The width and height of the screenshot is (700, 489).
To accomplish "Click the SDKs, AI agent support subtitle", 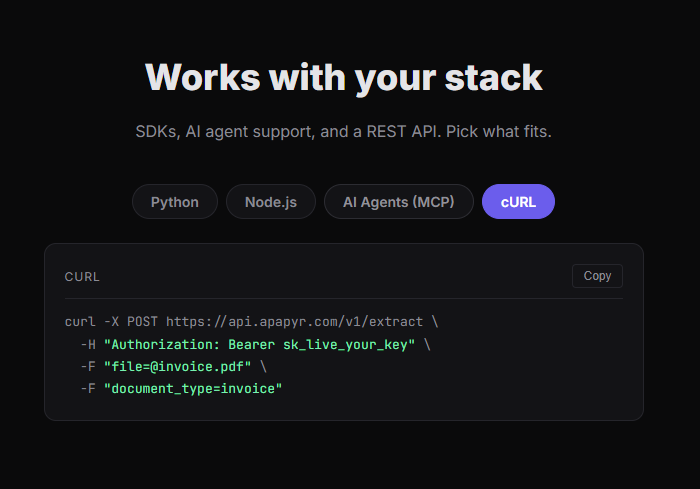I will coord(343,132).
